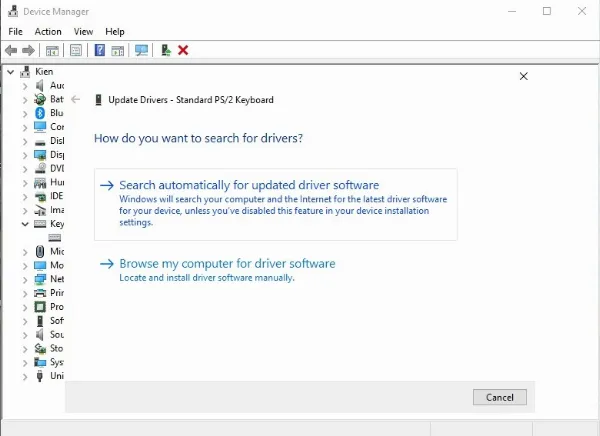Expand the Sound controllers category

coord(25,335)
